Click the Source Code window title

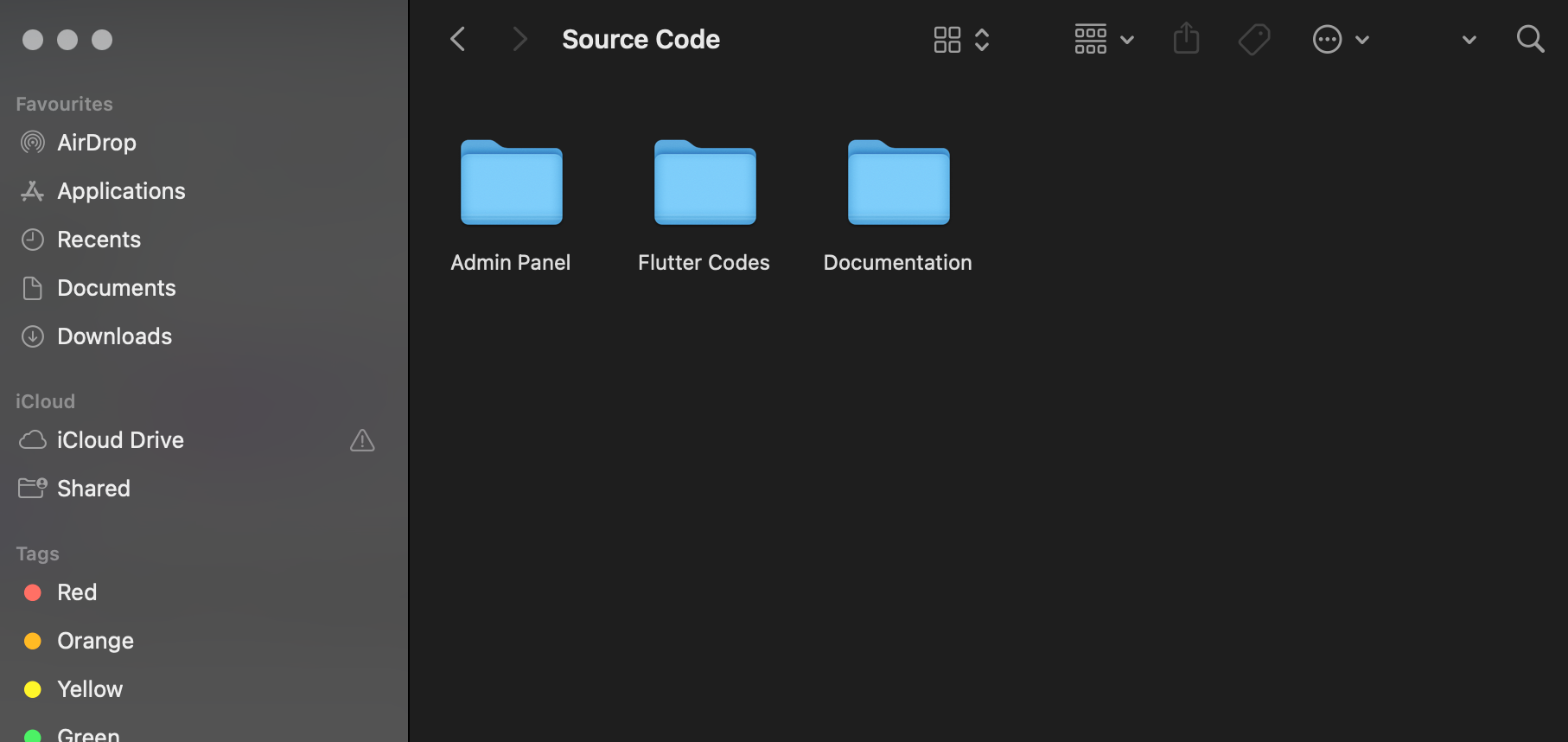tap(641, 39)
